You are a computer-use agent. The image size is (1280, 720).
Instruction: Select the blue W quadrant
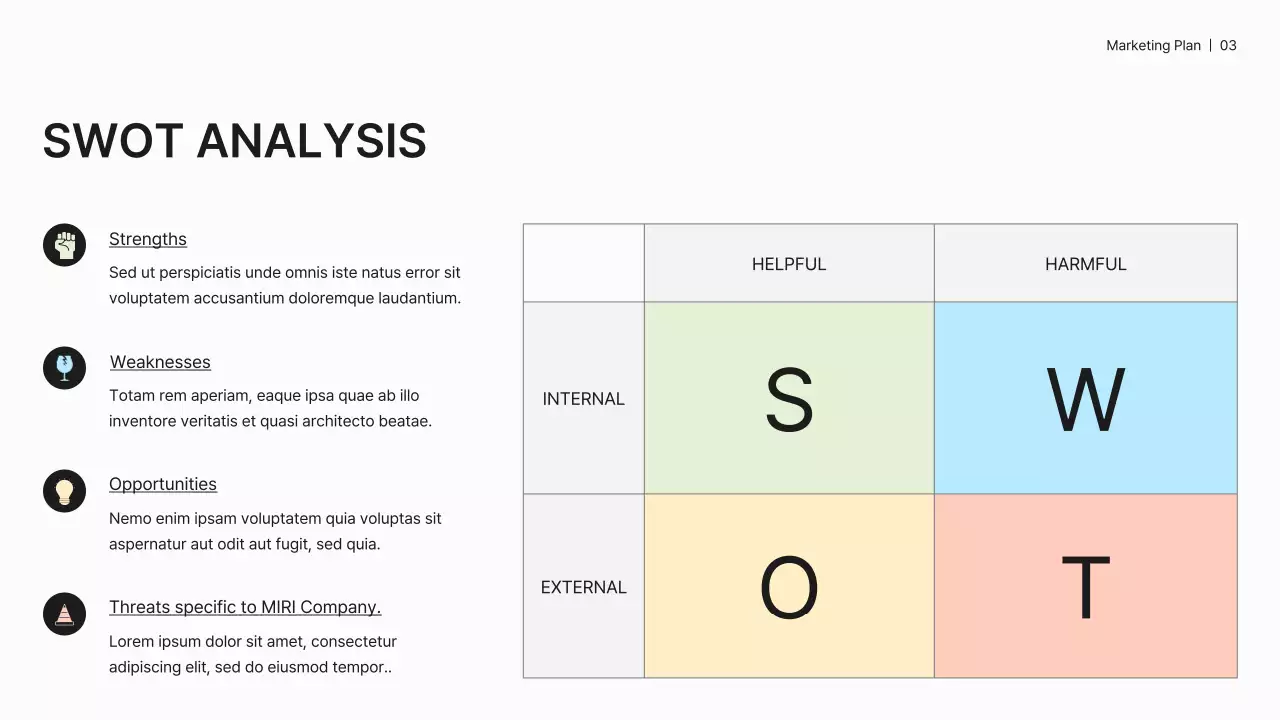point(1085,398)
